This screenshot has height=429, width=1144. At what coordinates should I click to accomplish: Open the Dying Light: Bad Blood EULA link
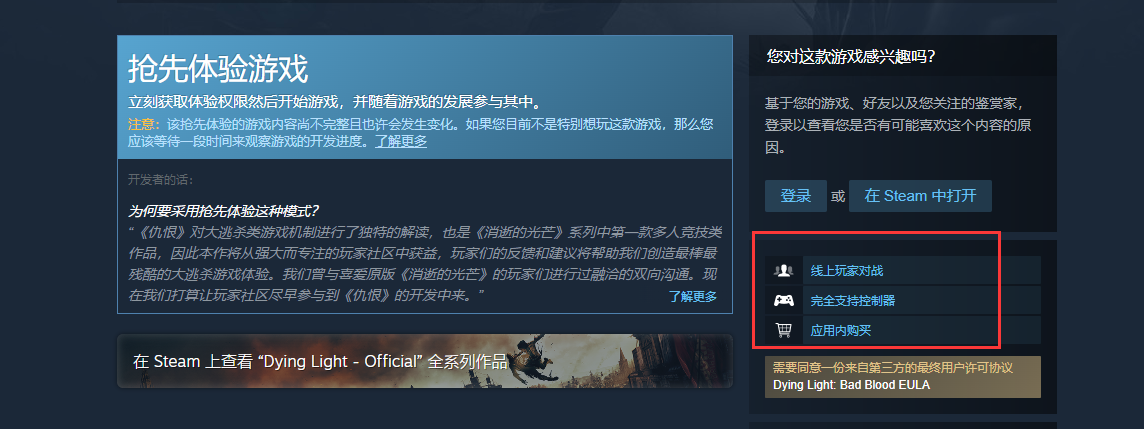point(851,385)
